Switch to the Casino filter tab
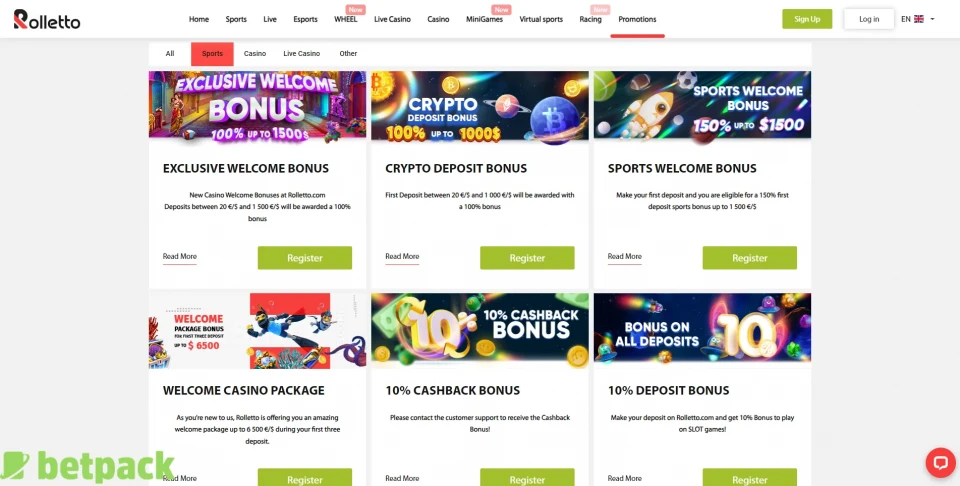The height and width of the screenshot is (486, 960). click(255, 54)
